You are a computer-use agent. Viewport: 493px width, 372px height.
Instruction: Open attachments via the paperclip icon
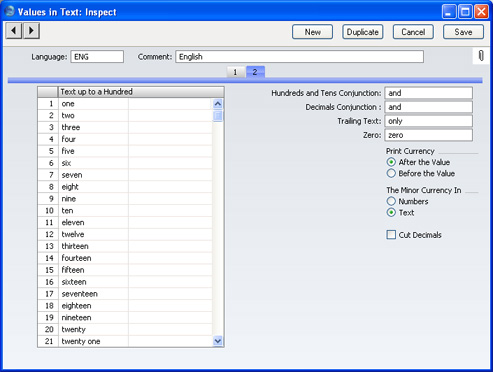pyautogui.click(x=481, y=56)
